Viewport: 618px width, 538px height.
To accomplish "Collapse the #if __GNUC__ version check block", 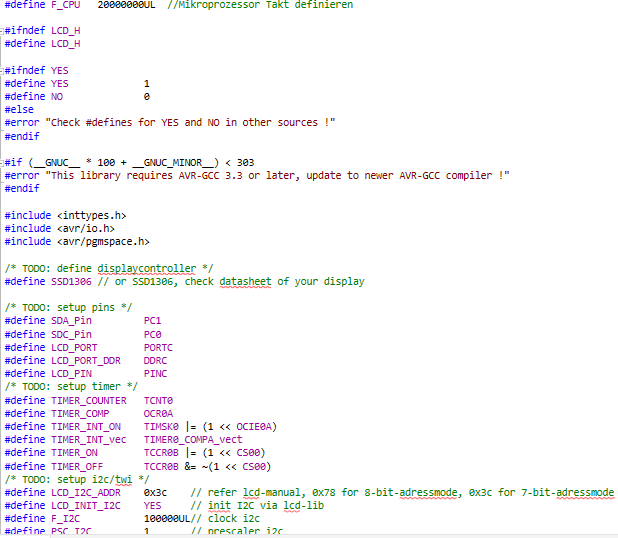I will 2,163.
